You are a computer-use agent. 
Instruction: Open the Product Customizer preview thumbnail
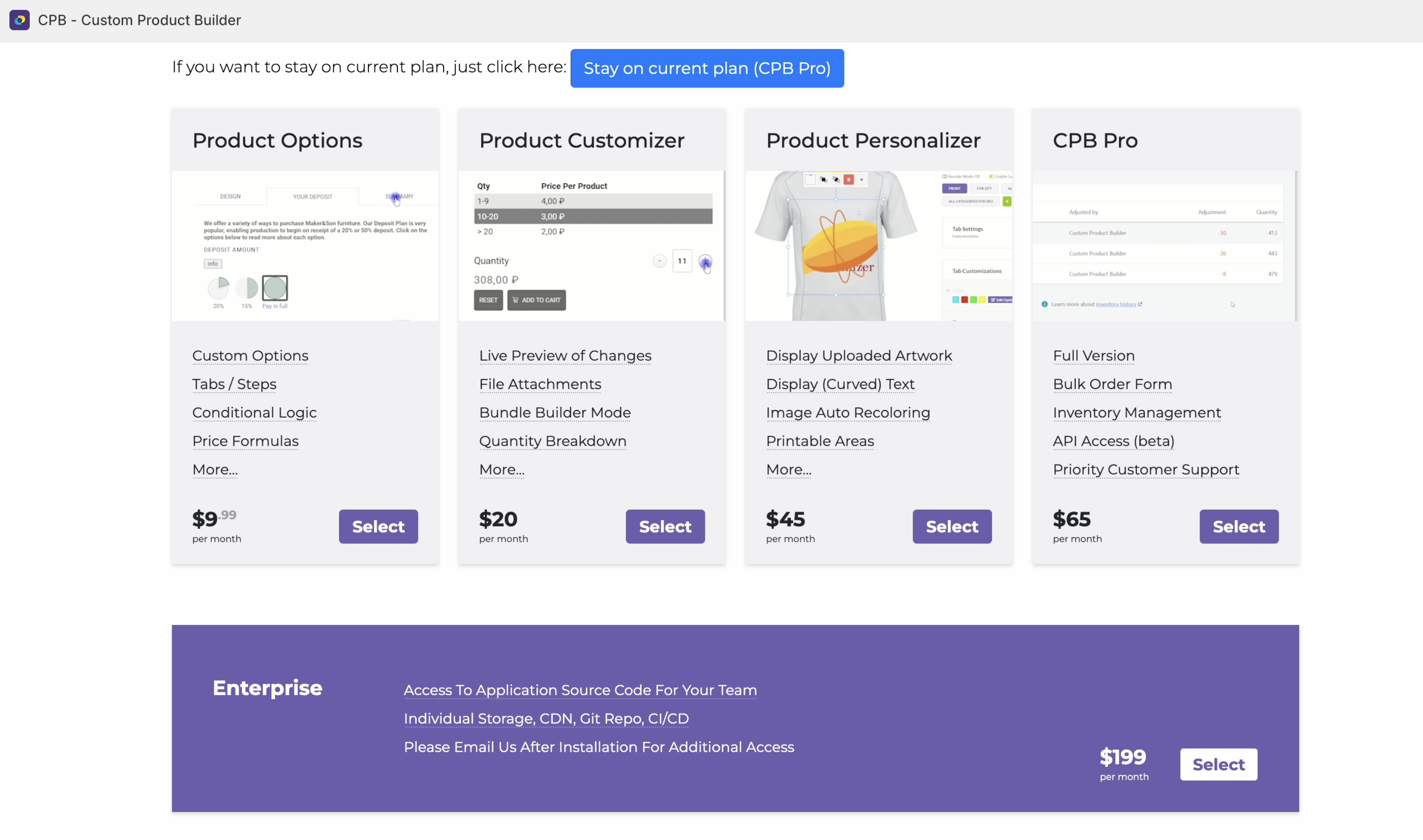coord(592,246)
